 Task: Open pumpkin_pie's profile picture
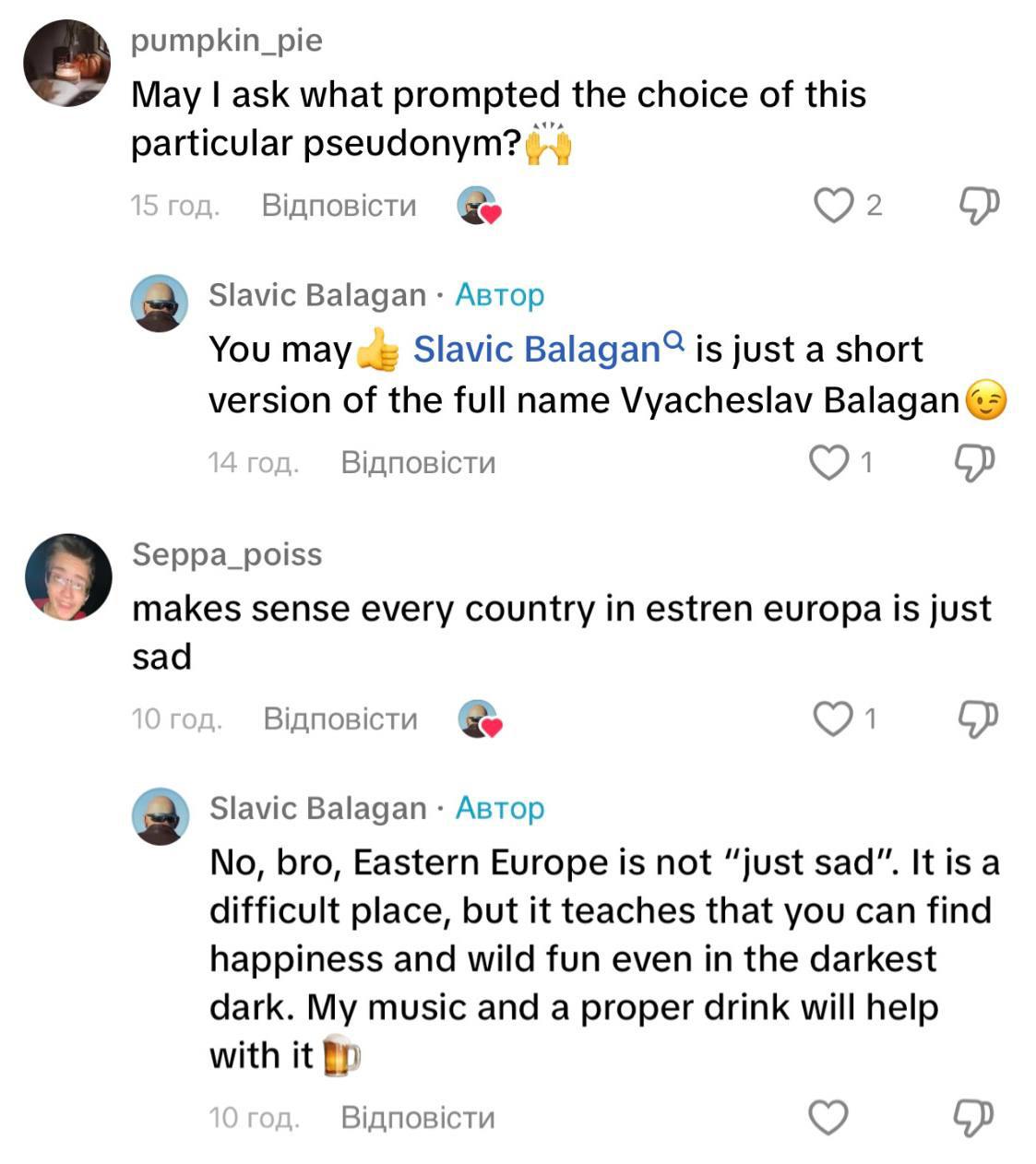pos(66,63)
